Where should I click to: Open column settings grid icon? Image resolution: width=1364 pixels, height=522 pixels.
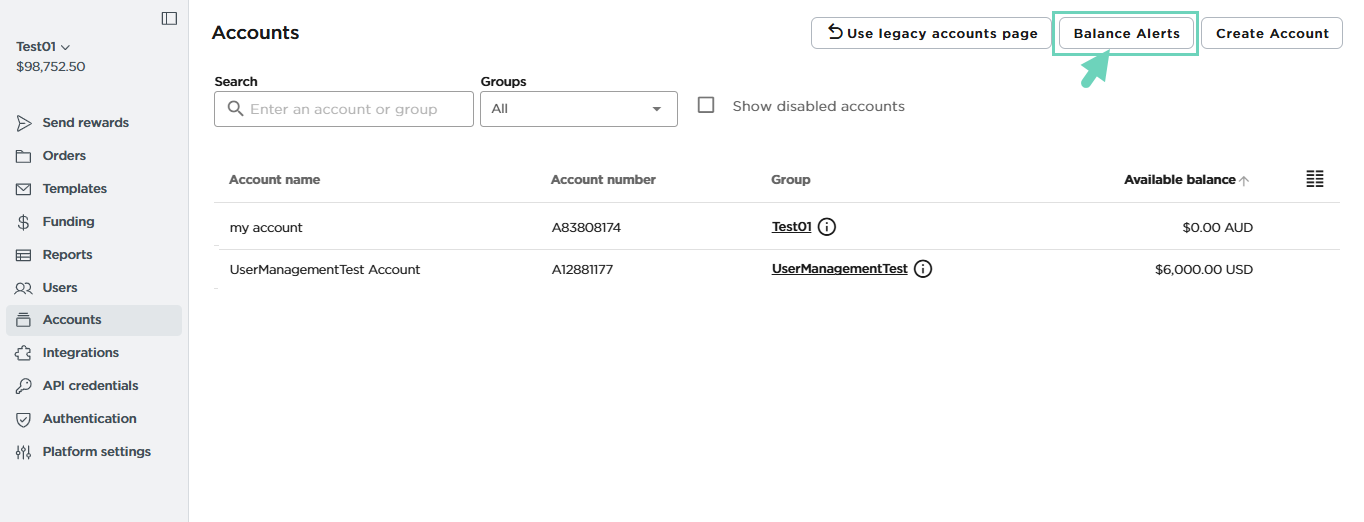click(x=1315, y=179)
